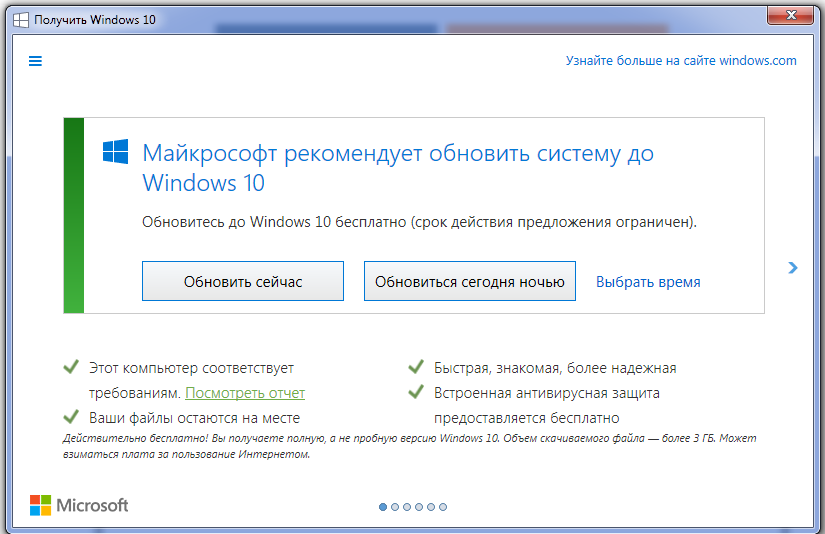Click checkmark beside Ваши файлы остаются на месте
The image size is (825, 534).
pos(71,416)
